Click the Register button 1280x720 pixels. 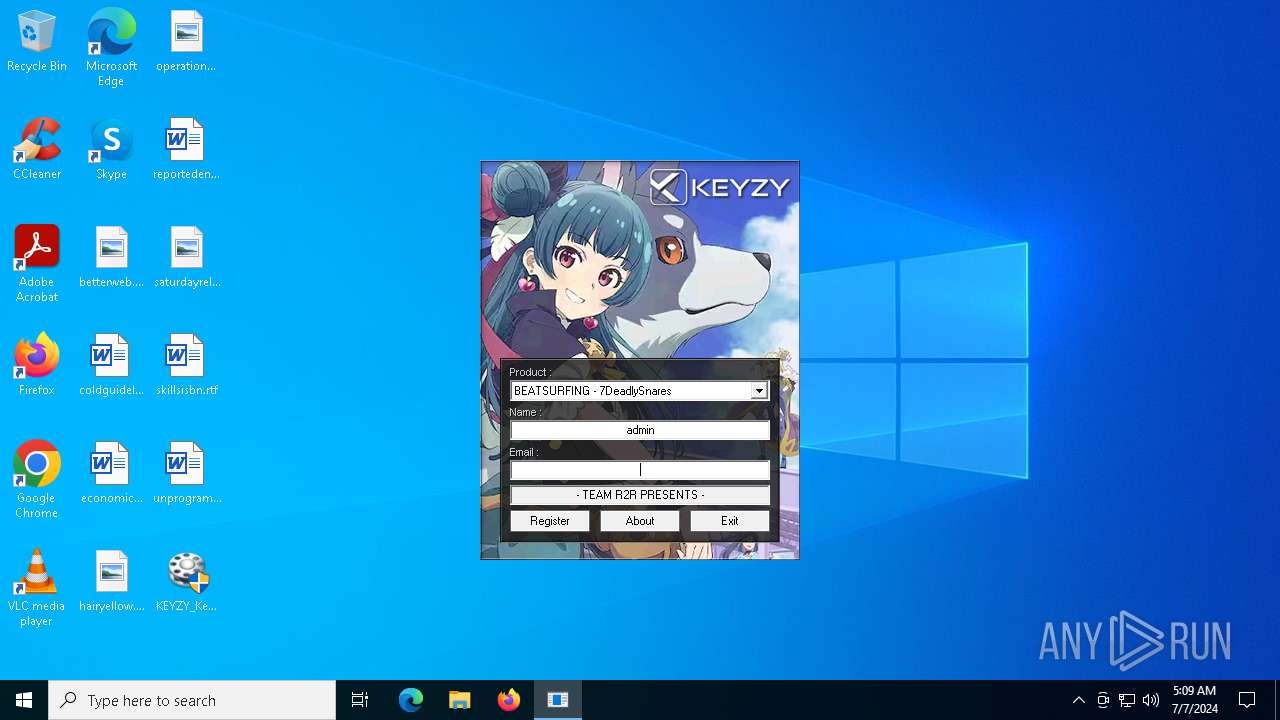(x=550, y=521)
